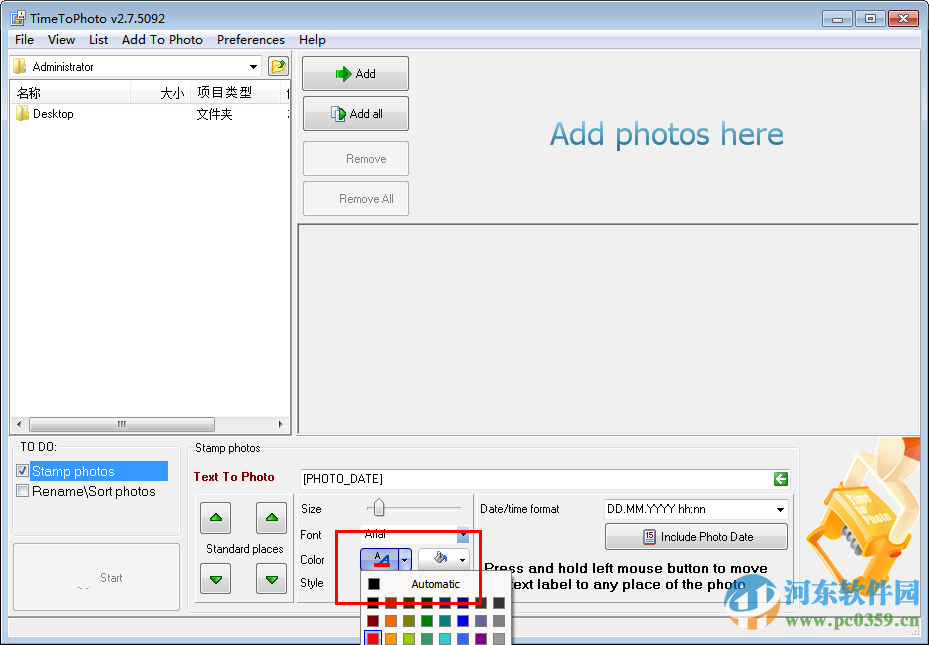Viewport: 929px width, 645px height.
Task: Click the green arrow icon in Text To Photo field
Action: click(x=780, y=479)
